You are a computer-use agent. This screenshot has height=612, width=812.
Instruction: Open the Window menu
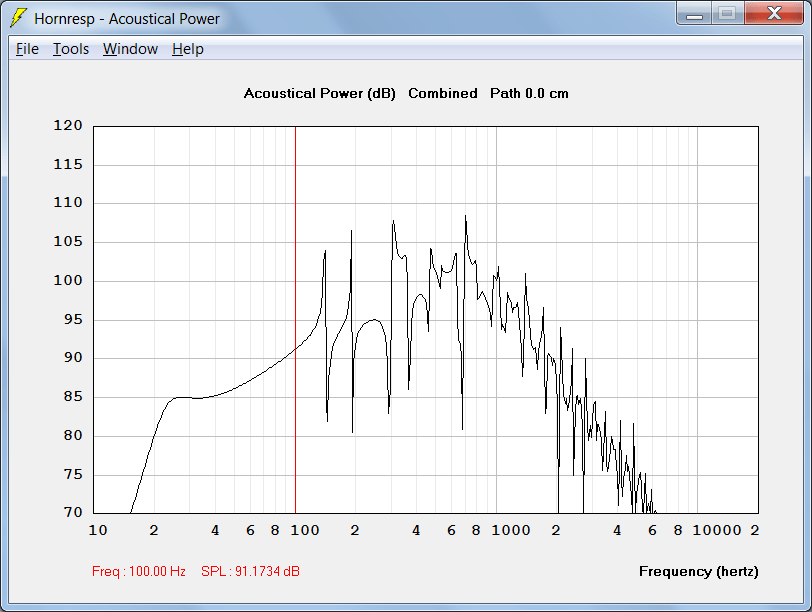pos(130,49)
